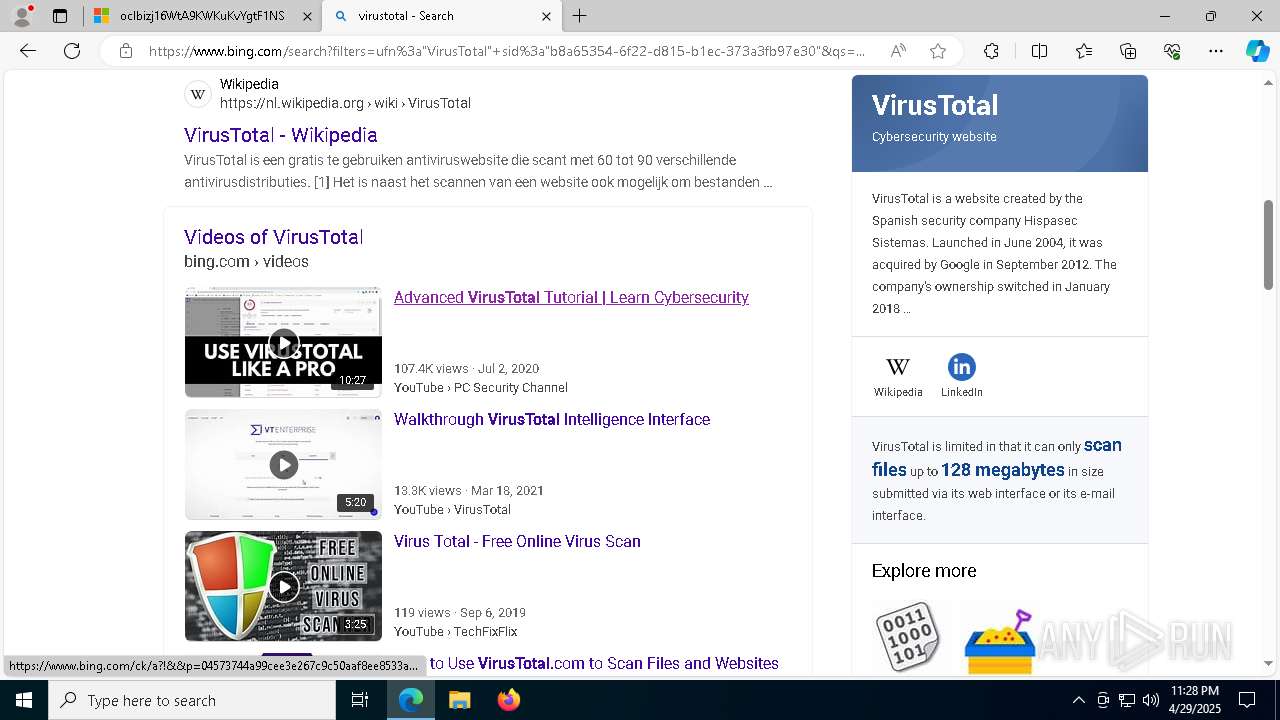Open the Edge profile icon
The height and width of the screenshot is (720, 1280).
pos(22,16)
